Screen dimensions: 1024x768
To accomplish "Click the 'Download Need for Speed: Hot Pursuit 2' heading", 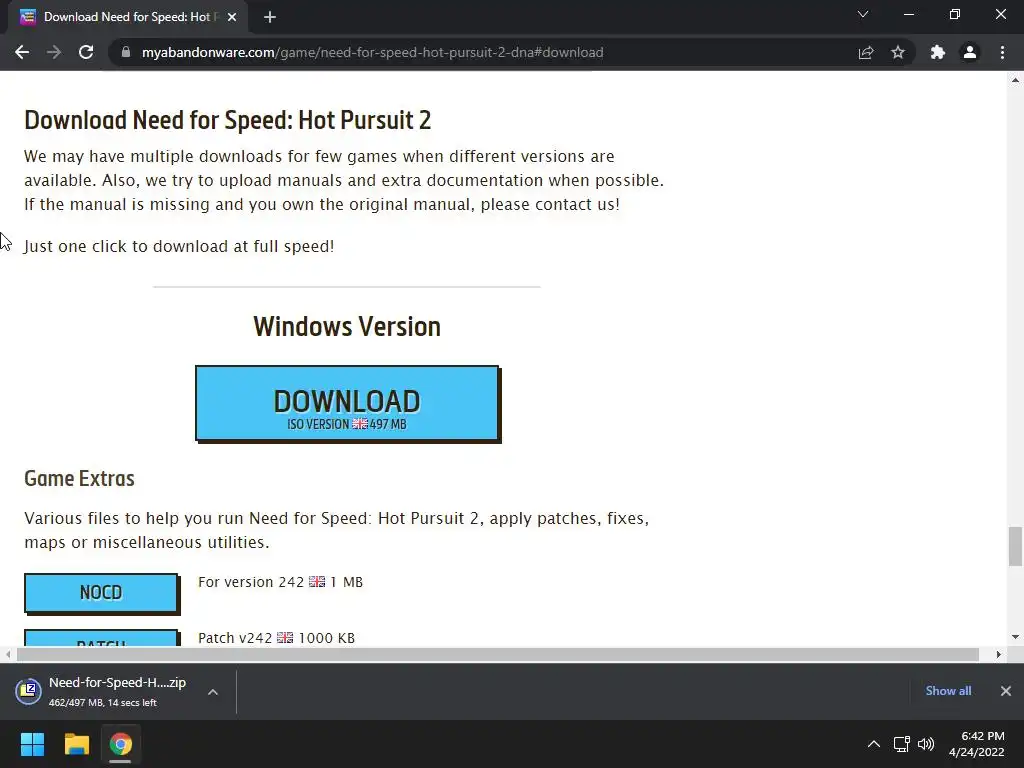I will 227,120.
